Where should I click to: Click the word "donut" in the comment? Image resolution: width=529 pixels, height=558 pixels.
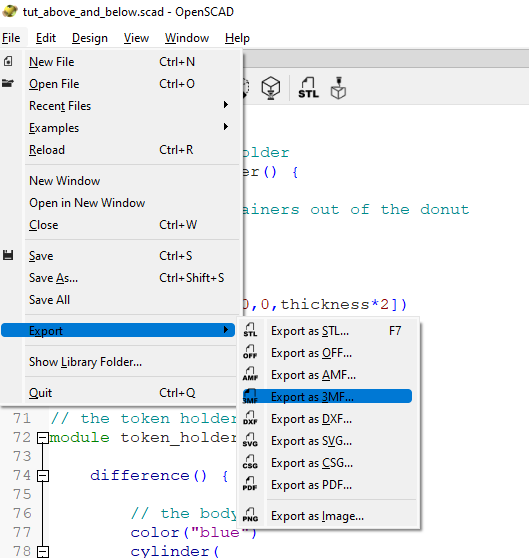(x=445, y=209)
